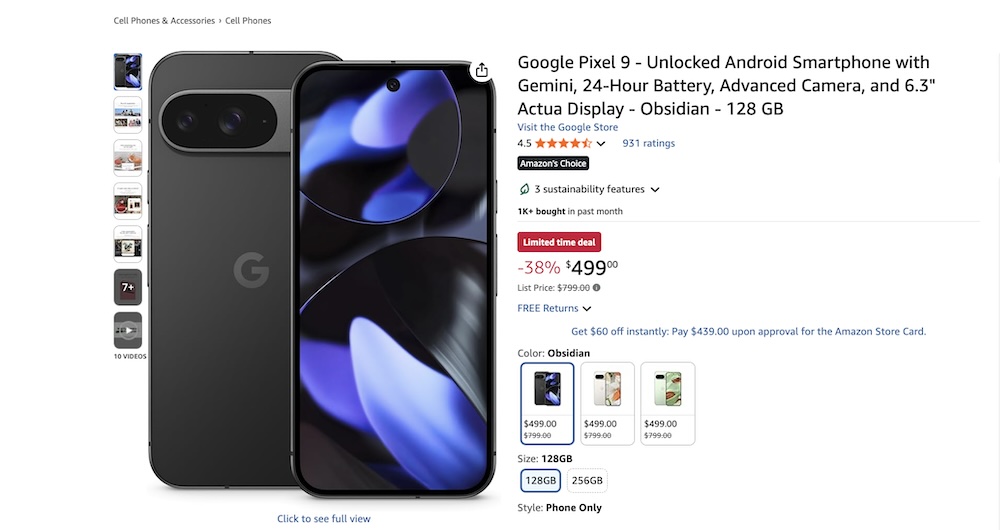1000x530 pixels.
Task: Click the Amazon's Choice badge
Action: pos(553,163)
